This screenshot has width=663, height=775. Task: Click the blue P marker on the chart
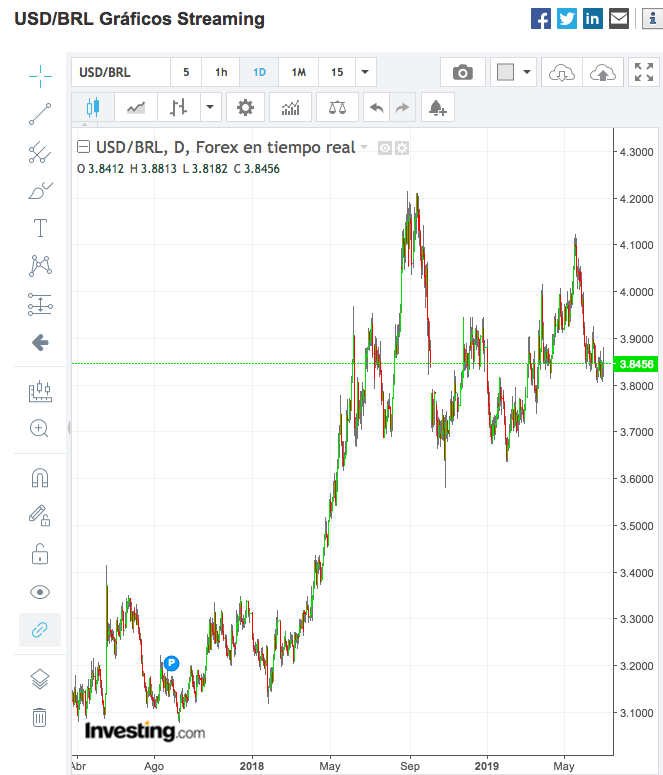coord(172,663)
